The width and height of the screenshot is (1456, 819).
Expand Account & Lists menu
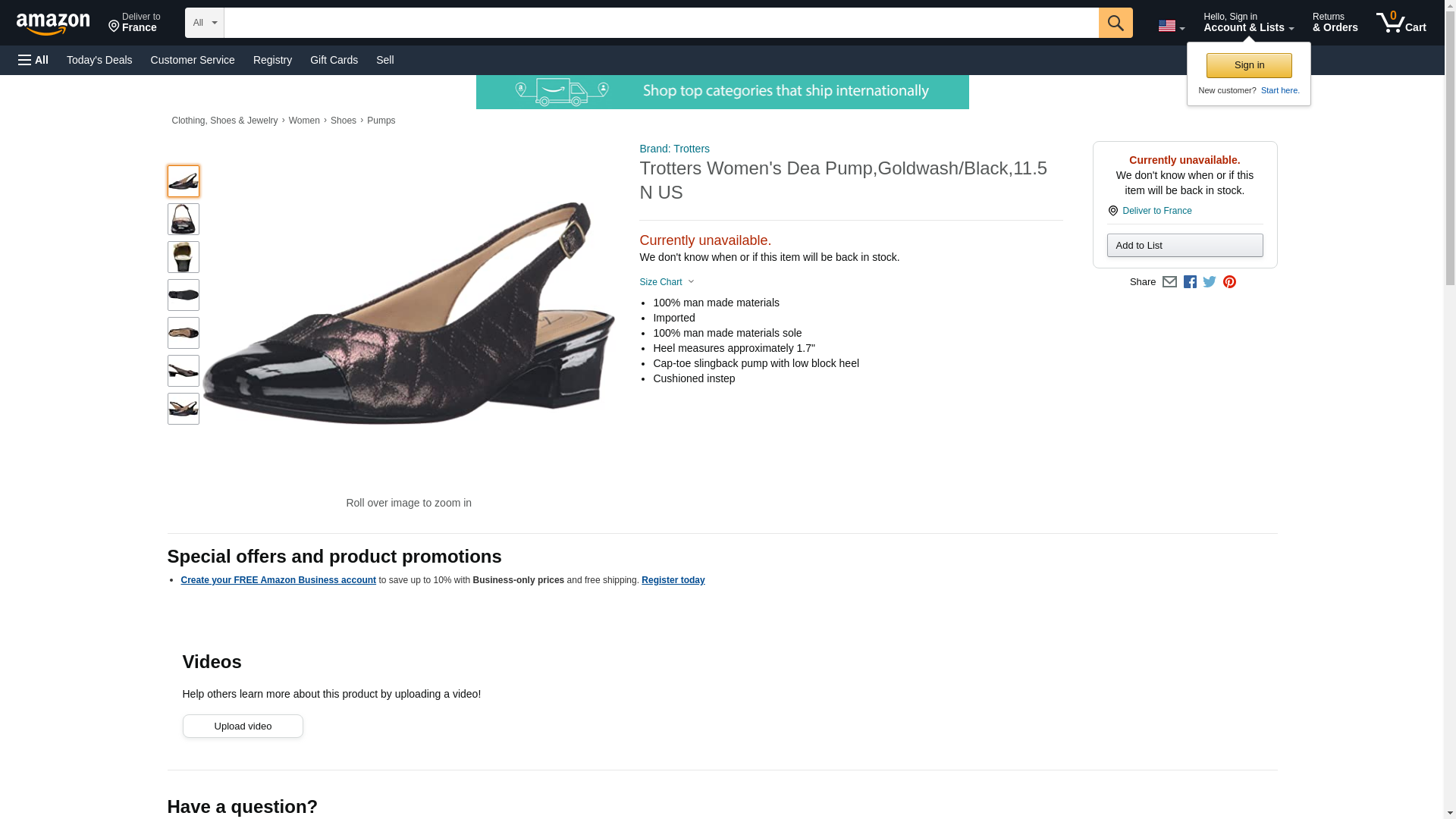coord(1248,22)
